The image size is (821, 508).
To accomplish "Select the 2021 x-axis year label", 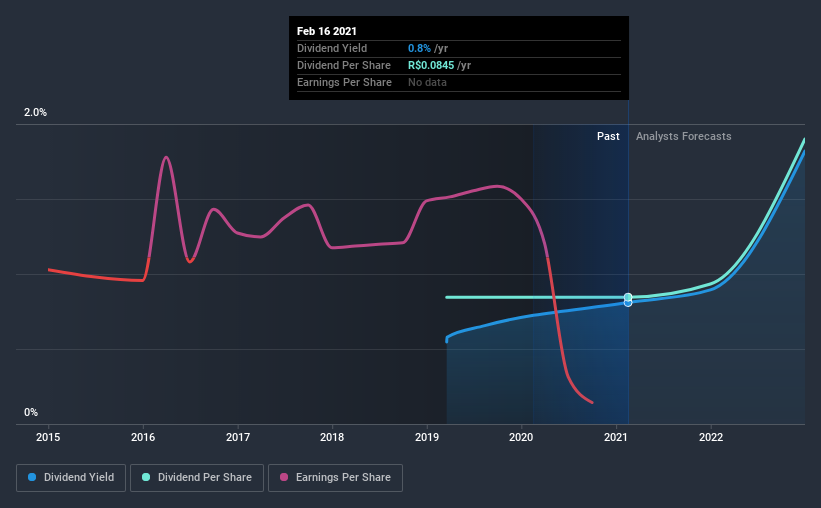I will pyautogui.click(x=616, y=437).
